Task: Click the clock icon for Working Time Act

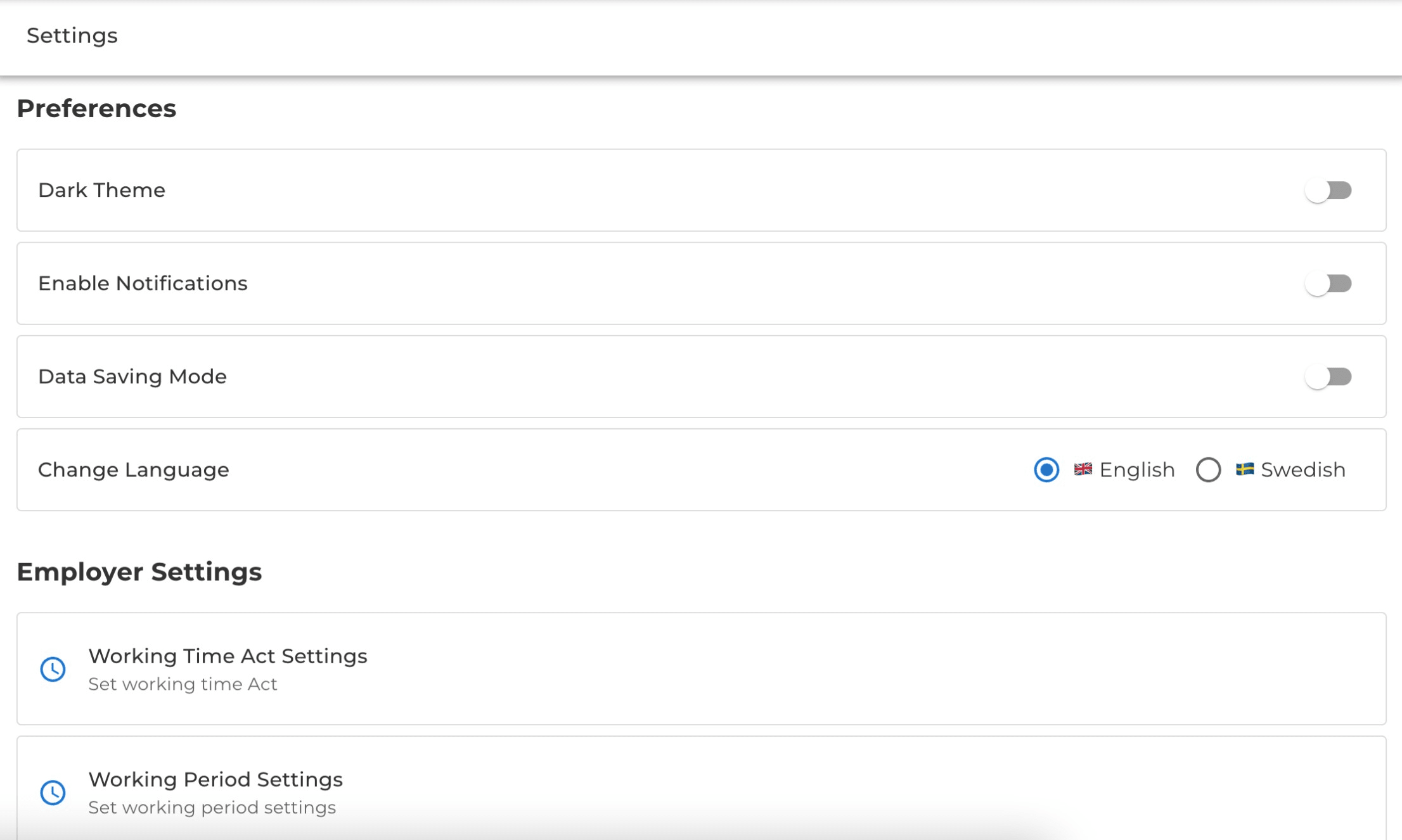Action: (x=53, y=669)
